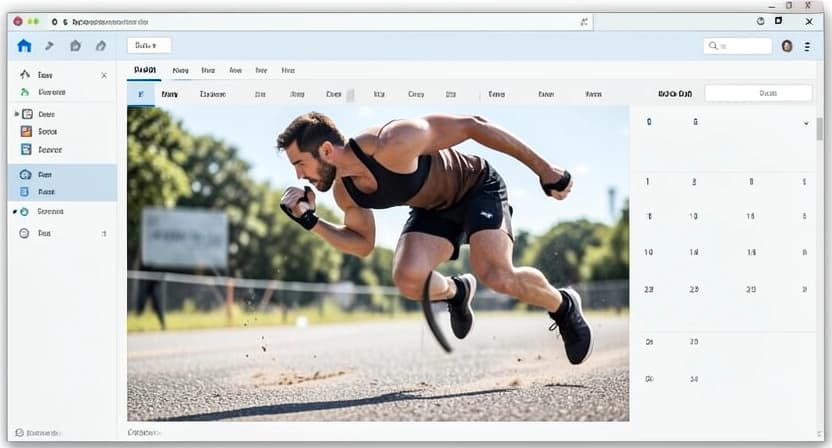Open the three-dot vertical menu

click(x=807, y=47)
